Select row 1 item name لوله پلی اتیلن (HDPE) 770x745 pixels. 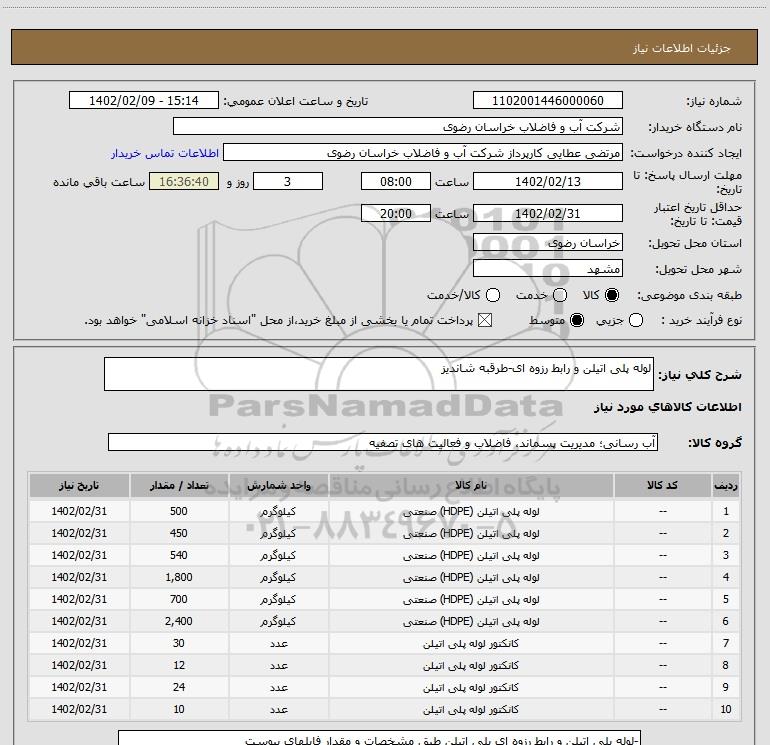pos(471,511)
